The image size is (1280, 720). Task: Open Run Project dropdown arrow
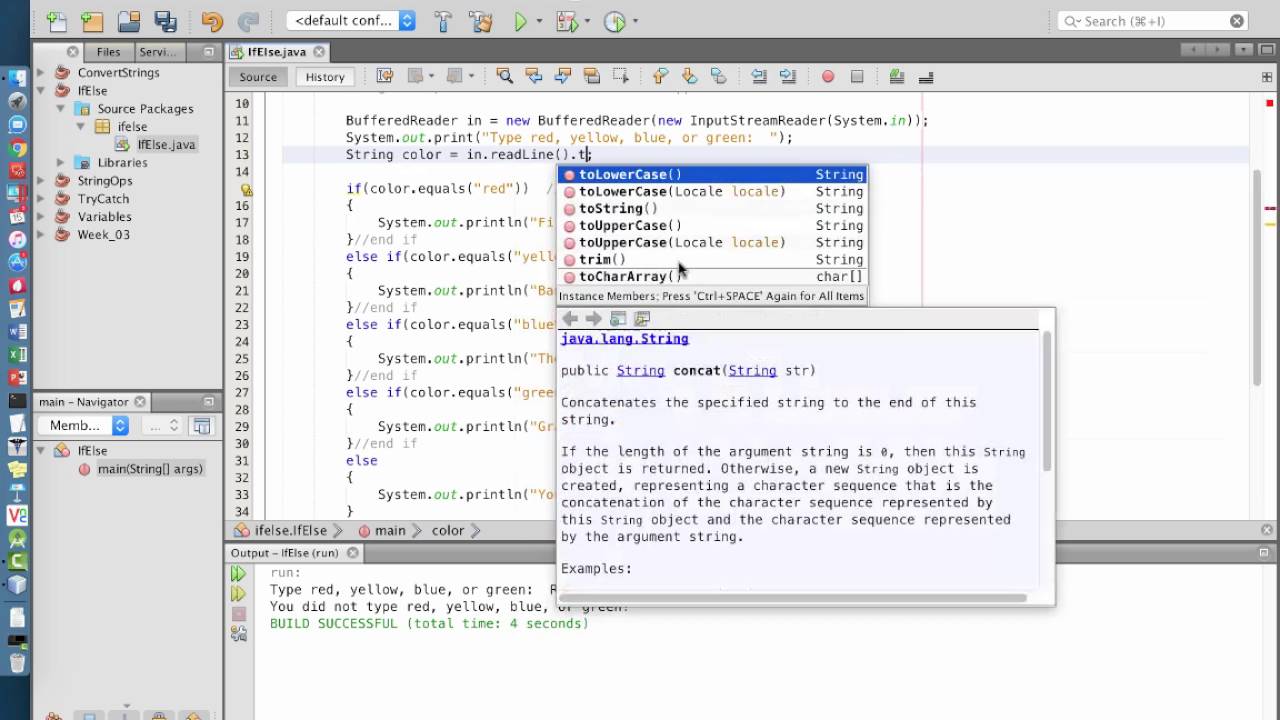click(x=539, y=22)
